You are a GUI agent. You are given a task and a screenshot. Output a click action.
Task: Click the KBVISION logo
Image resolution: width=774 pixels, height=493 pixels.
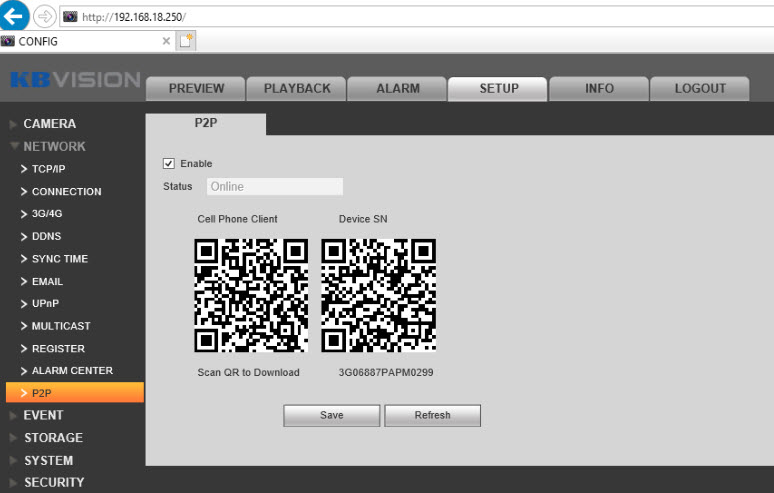(x=73, y=81)
